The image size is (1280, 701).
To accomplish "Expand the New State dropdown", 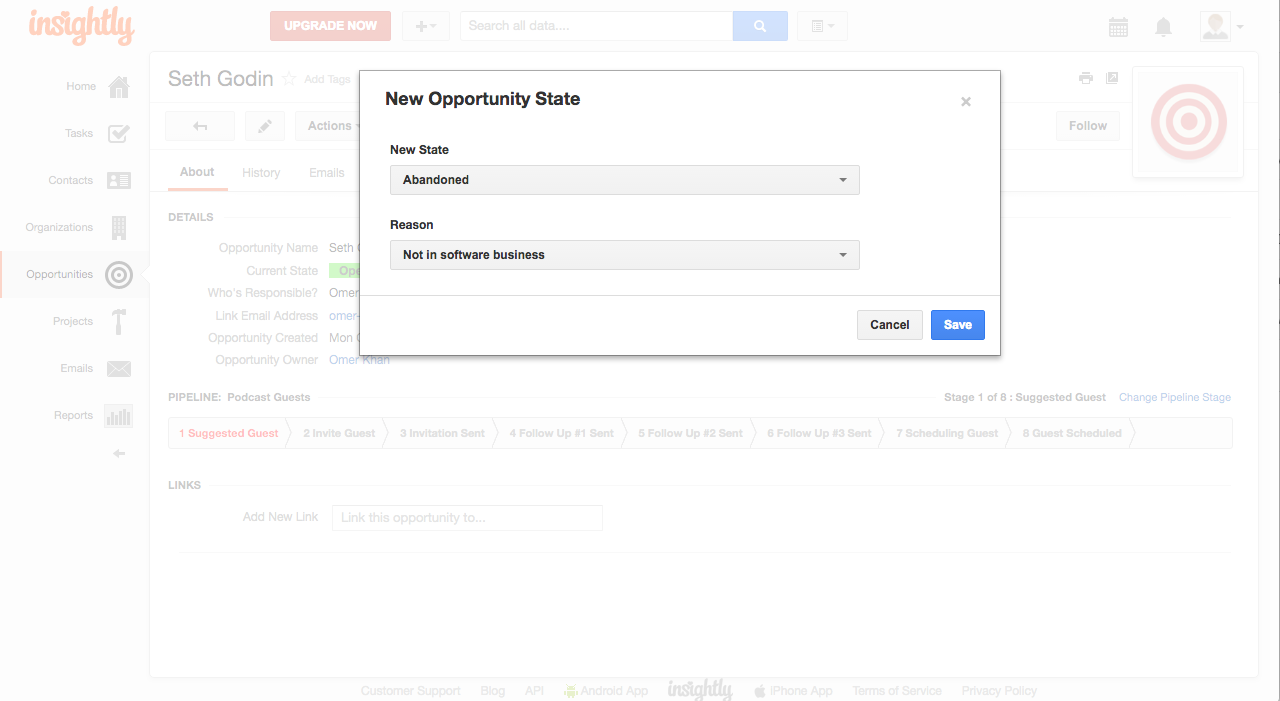I will click(x=624, y=180).
